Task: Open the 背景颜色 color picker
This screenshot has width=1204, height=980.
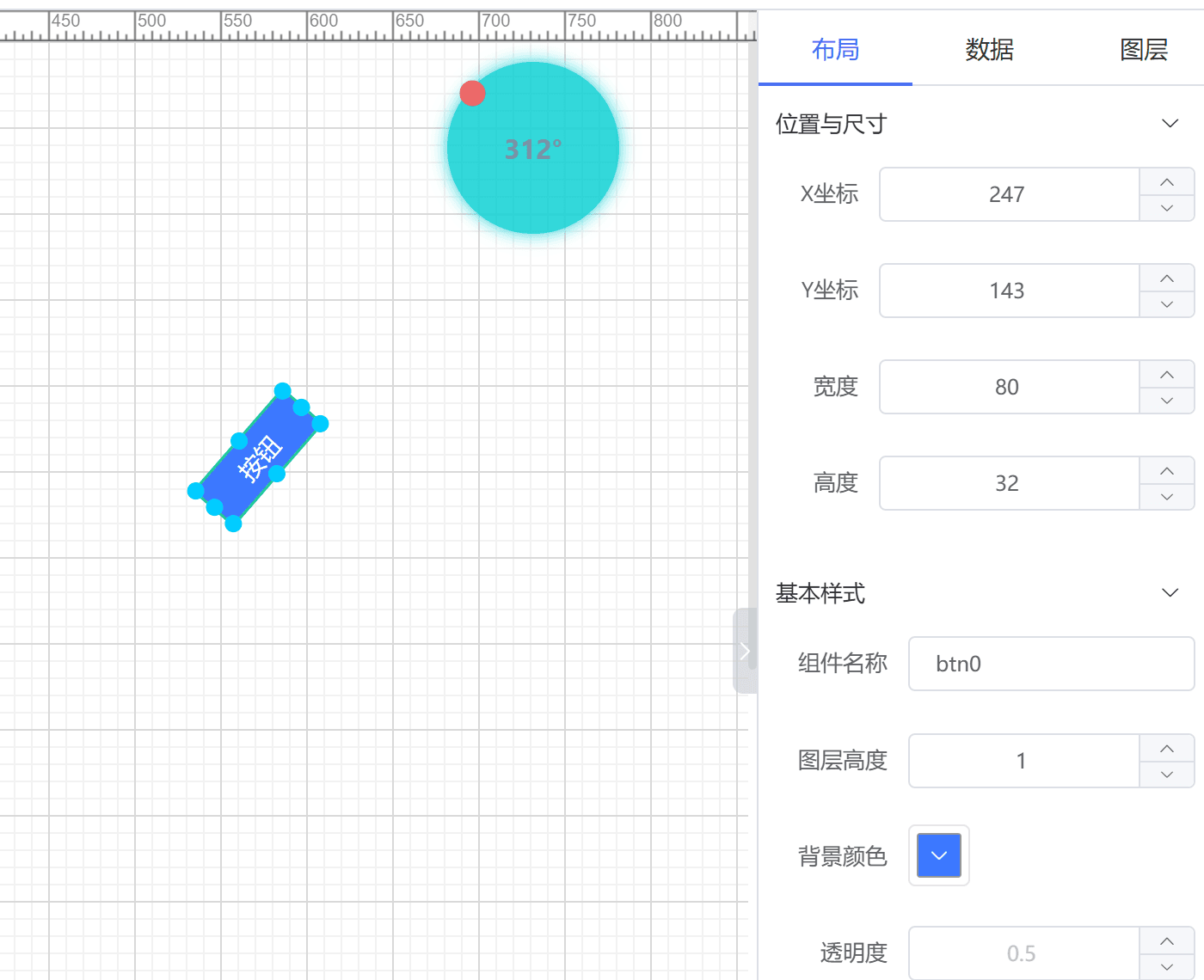Action: coord(939,855)
